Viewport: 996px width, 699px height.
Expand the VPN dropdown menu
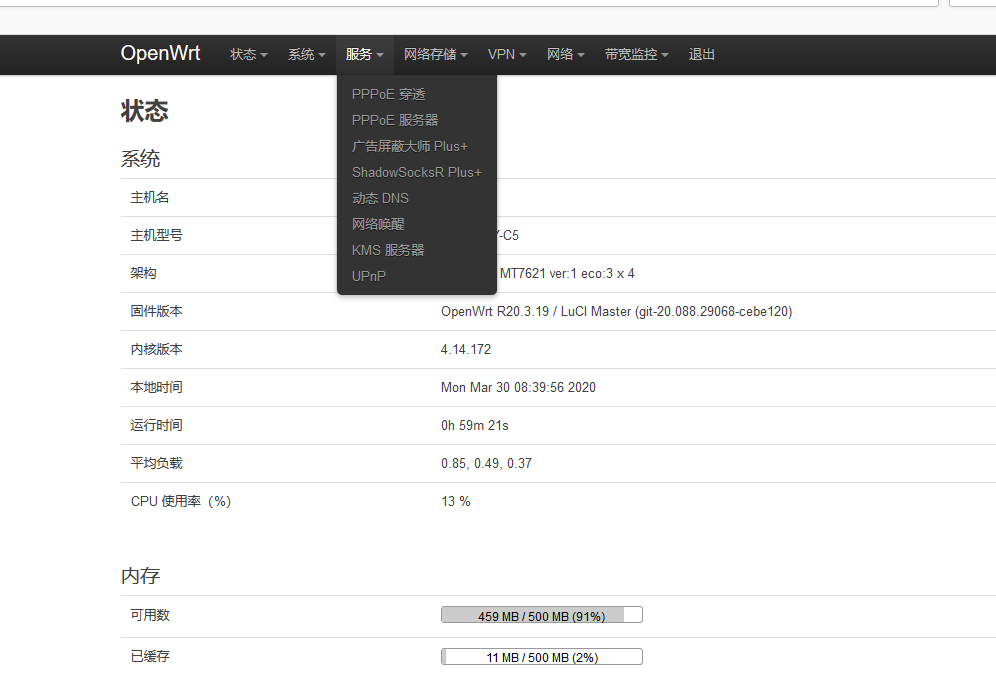[x=507, y=55]
